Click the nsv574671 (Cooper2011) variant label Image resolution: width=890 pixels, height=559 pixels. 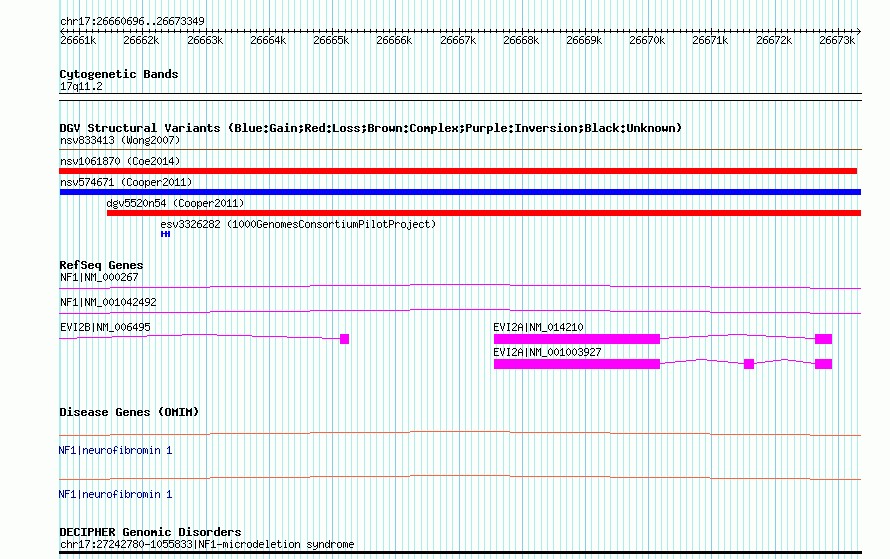126,182
